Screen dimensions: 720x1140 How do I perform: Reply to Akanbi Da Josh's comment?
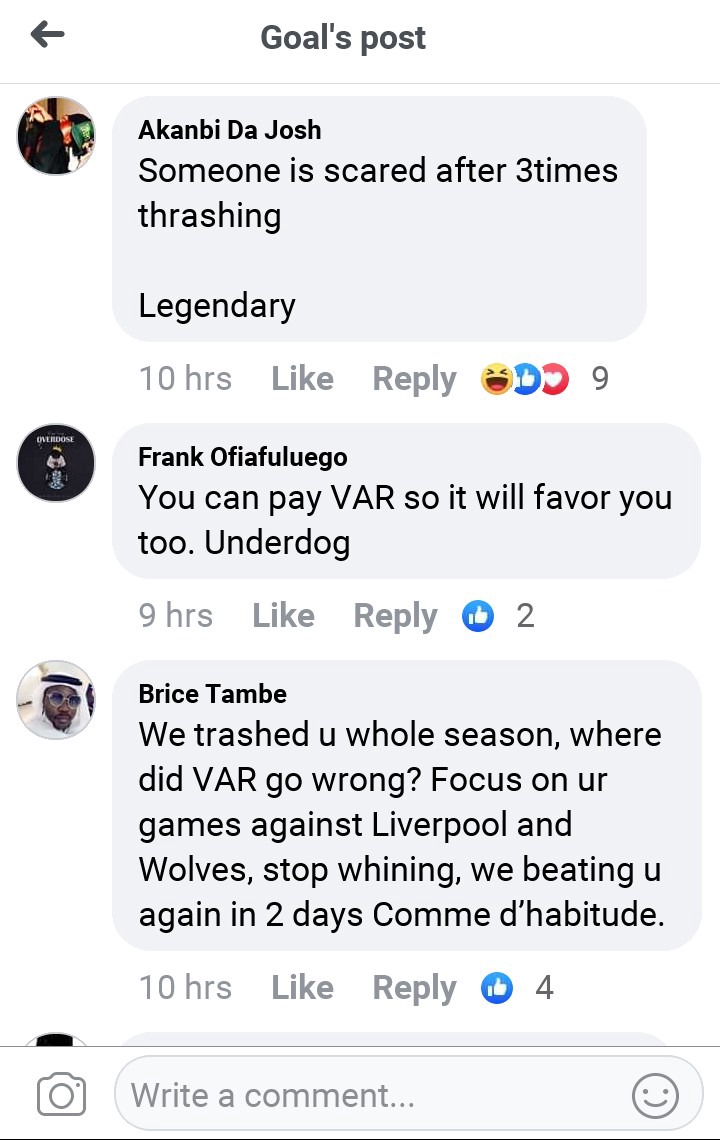click(415, 380)
